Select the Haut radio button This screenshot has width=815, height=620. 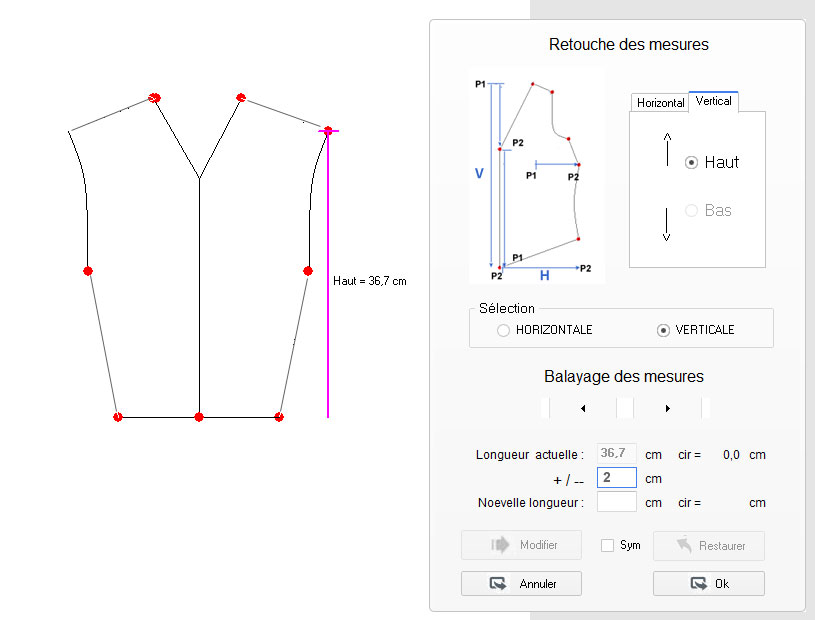pyautogui.click(x=691, y=162)
